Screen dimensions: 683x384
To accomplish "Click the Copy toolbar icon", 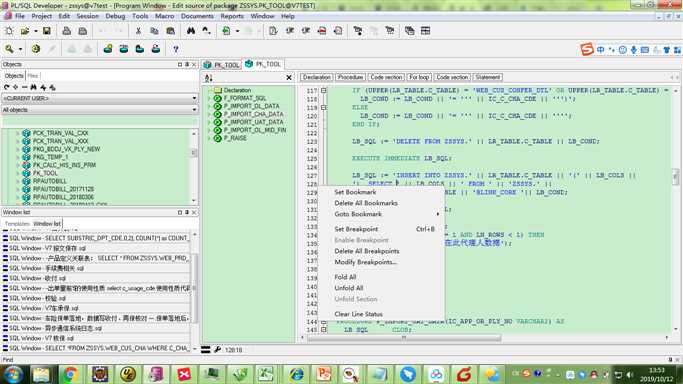I will pyautogui.click(x=154, y=31).
